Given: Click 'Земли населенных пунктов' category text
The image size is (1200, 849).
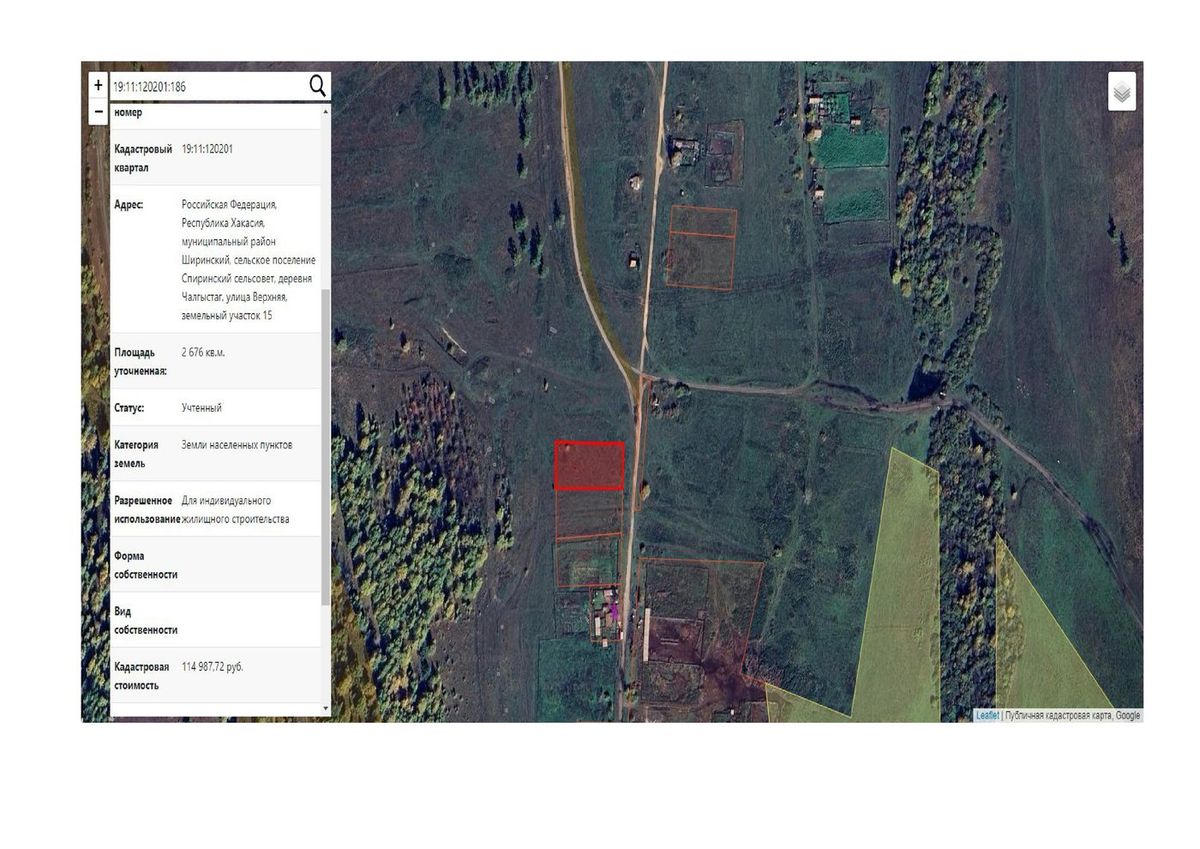Looking at the screenshot, I should coord(237,445).
